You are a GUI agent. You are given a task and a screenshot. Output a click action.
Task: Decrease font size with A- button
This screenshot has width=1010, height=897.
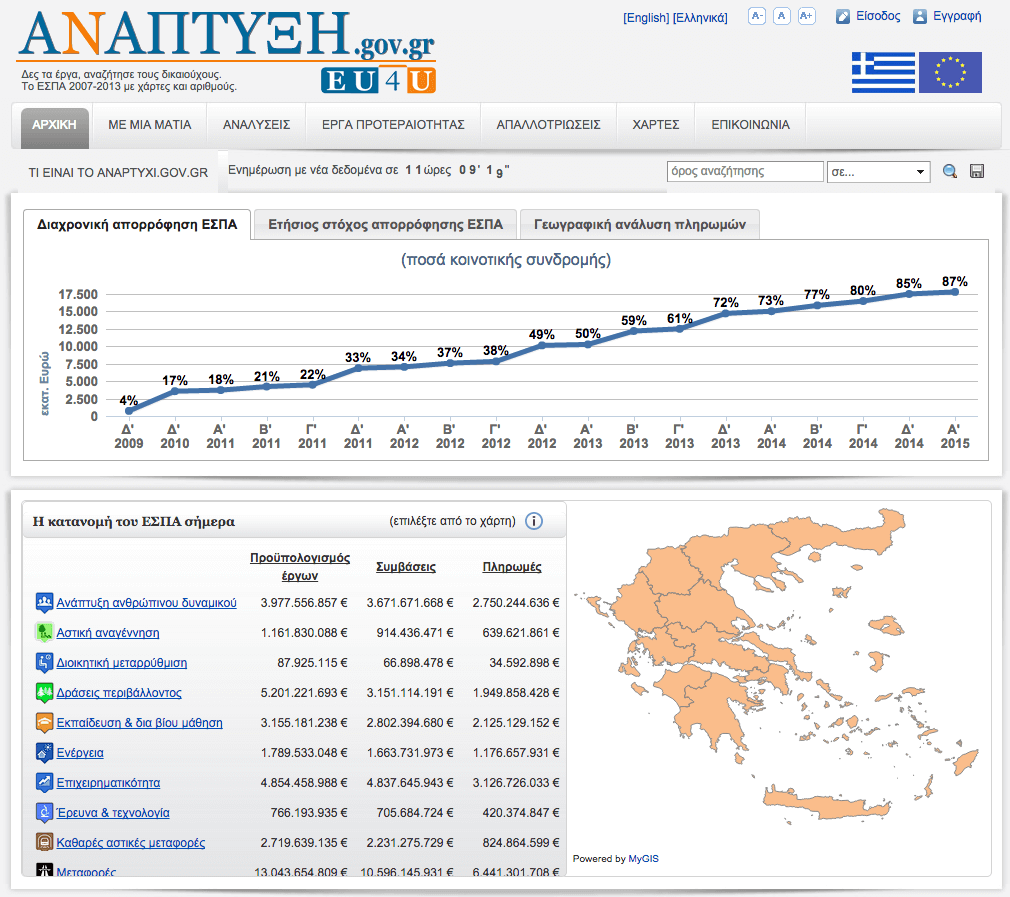coord(757,16)
